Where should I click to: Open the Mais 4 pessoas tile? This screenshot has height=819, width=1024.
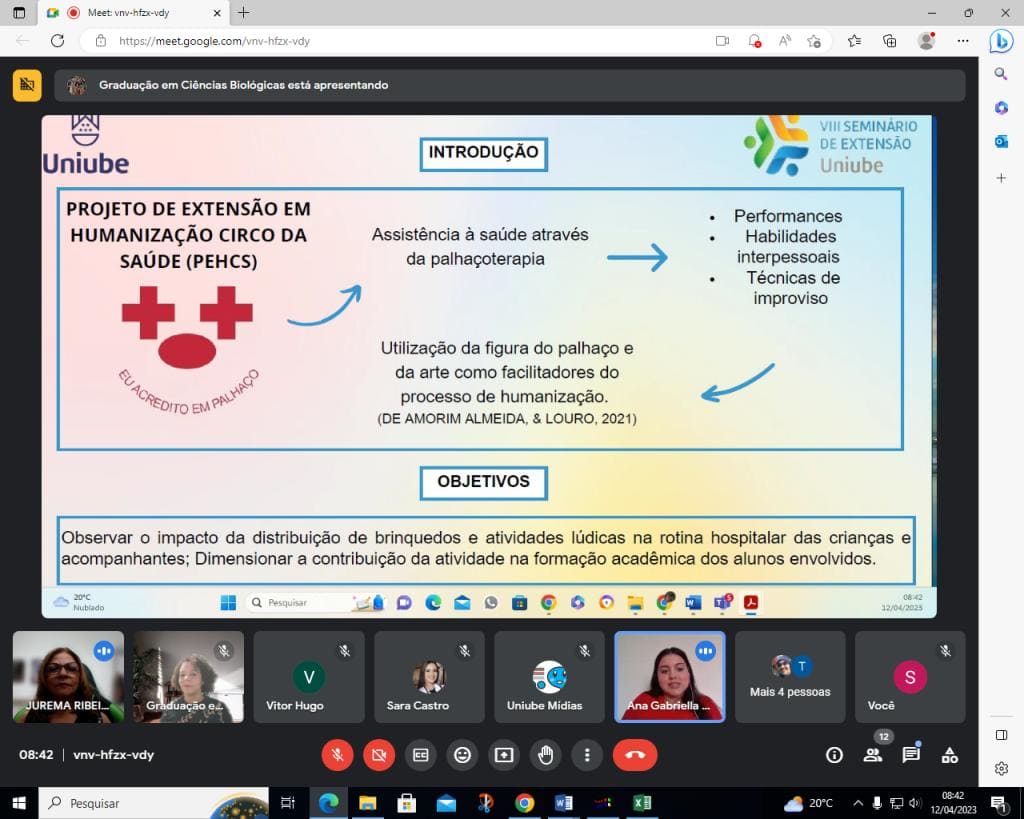[x=790, y=677]
